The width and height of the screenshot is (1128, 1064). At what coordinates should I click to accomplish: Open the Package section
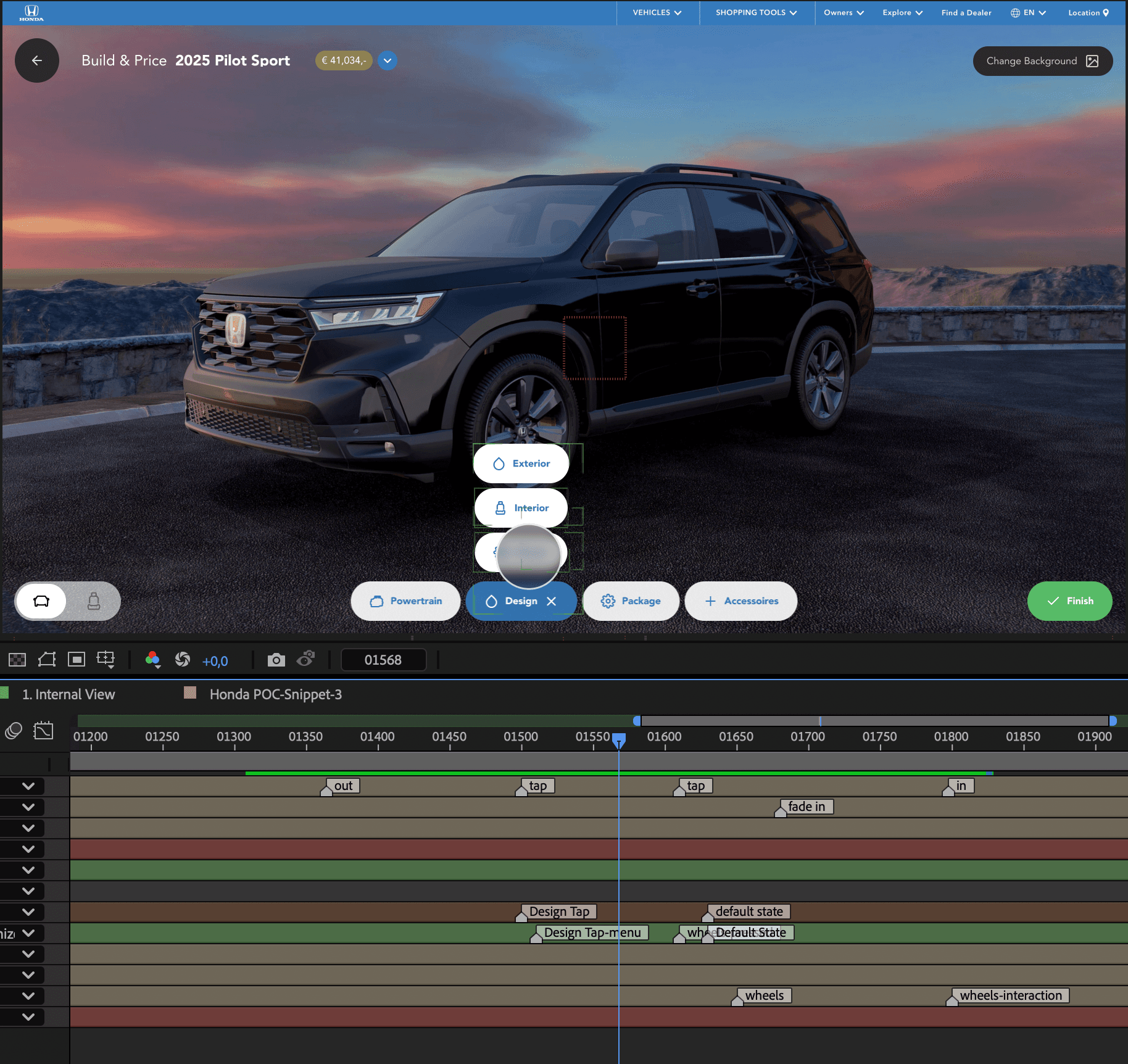(x=631, y=601)
